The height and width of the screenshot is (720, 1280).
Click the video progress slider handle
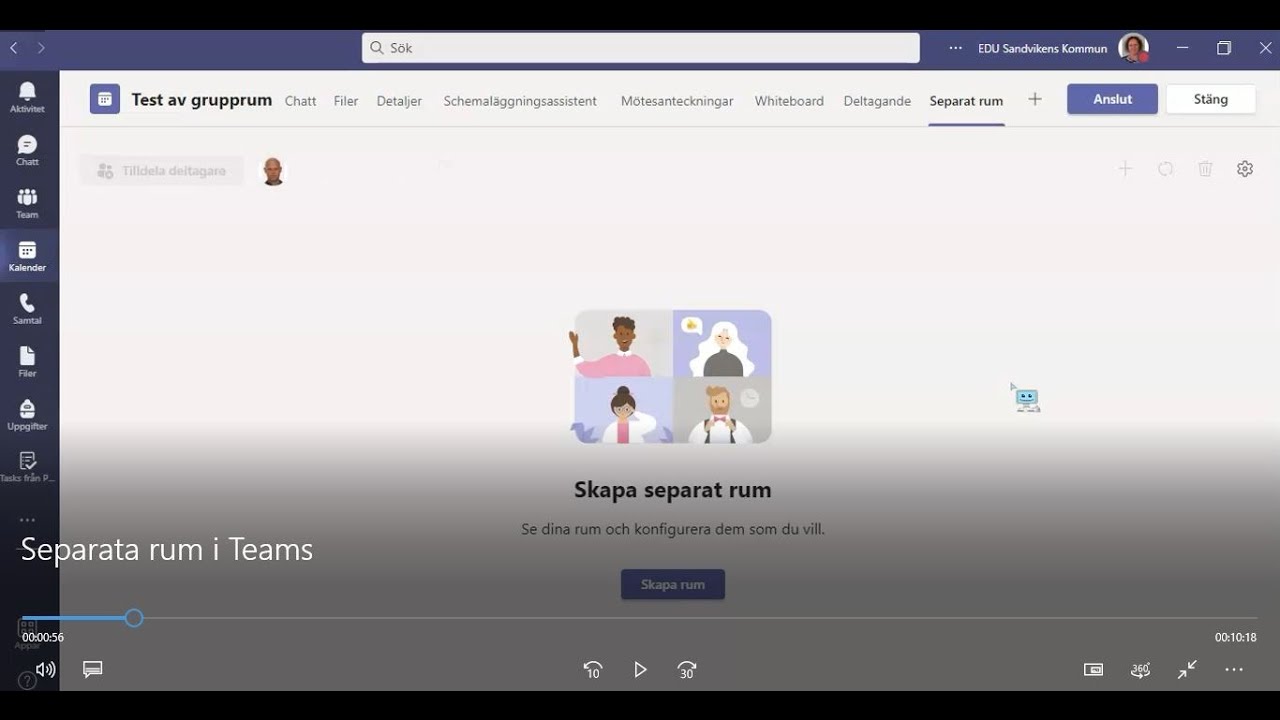click(134, 619)
